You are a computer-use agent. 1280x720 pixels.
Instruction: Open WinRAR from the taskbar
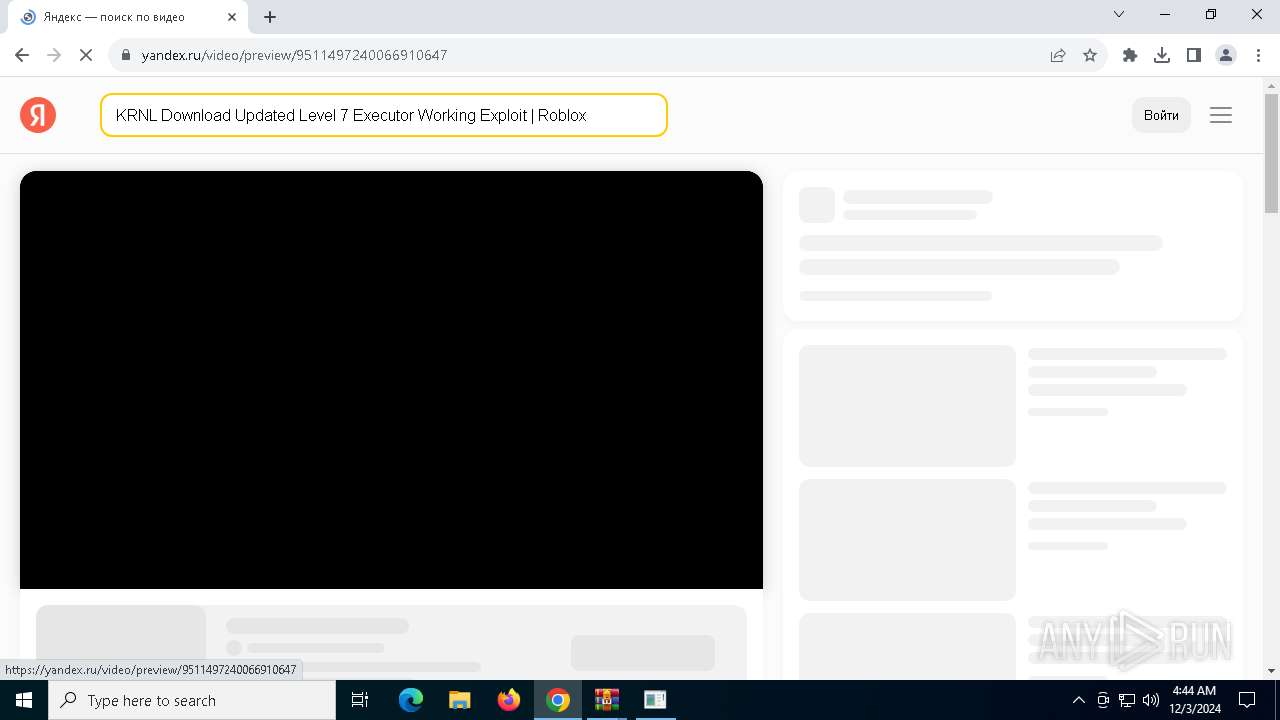pos(607,700)
